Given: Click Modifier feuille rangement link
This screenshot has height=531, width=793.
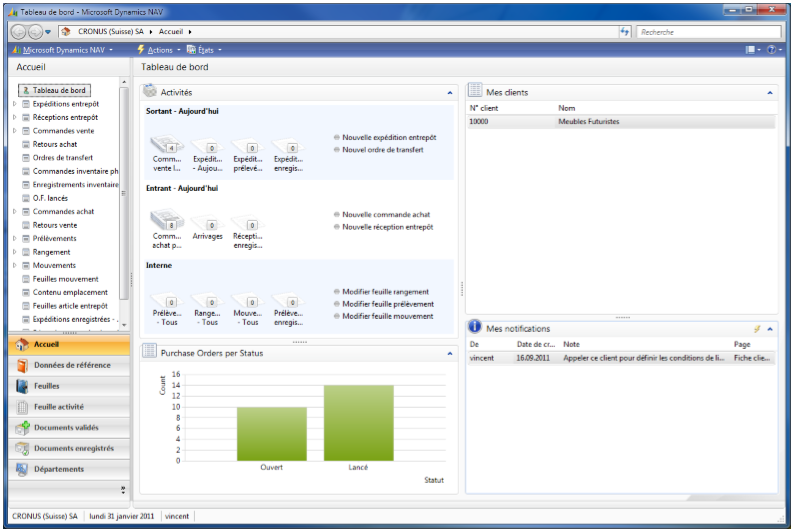Looking at the screenshot, I should coord(385,292).
